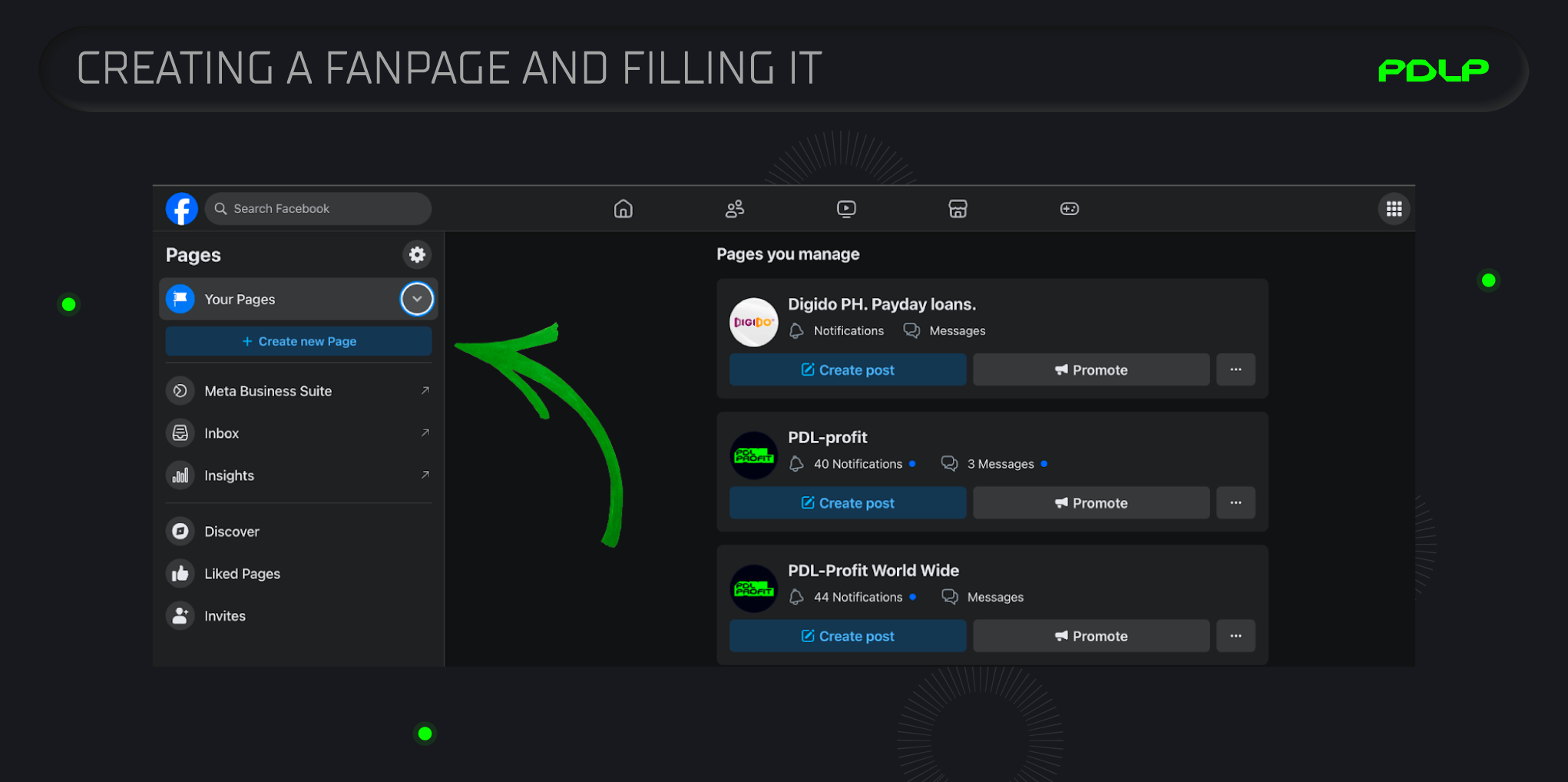The height and width of the screenshot is (782, 1568).
Task: Select Your Pages in sidebar
Action: 298,299
